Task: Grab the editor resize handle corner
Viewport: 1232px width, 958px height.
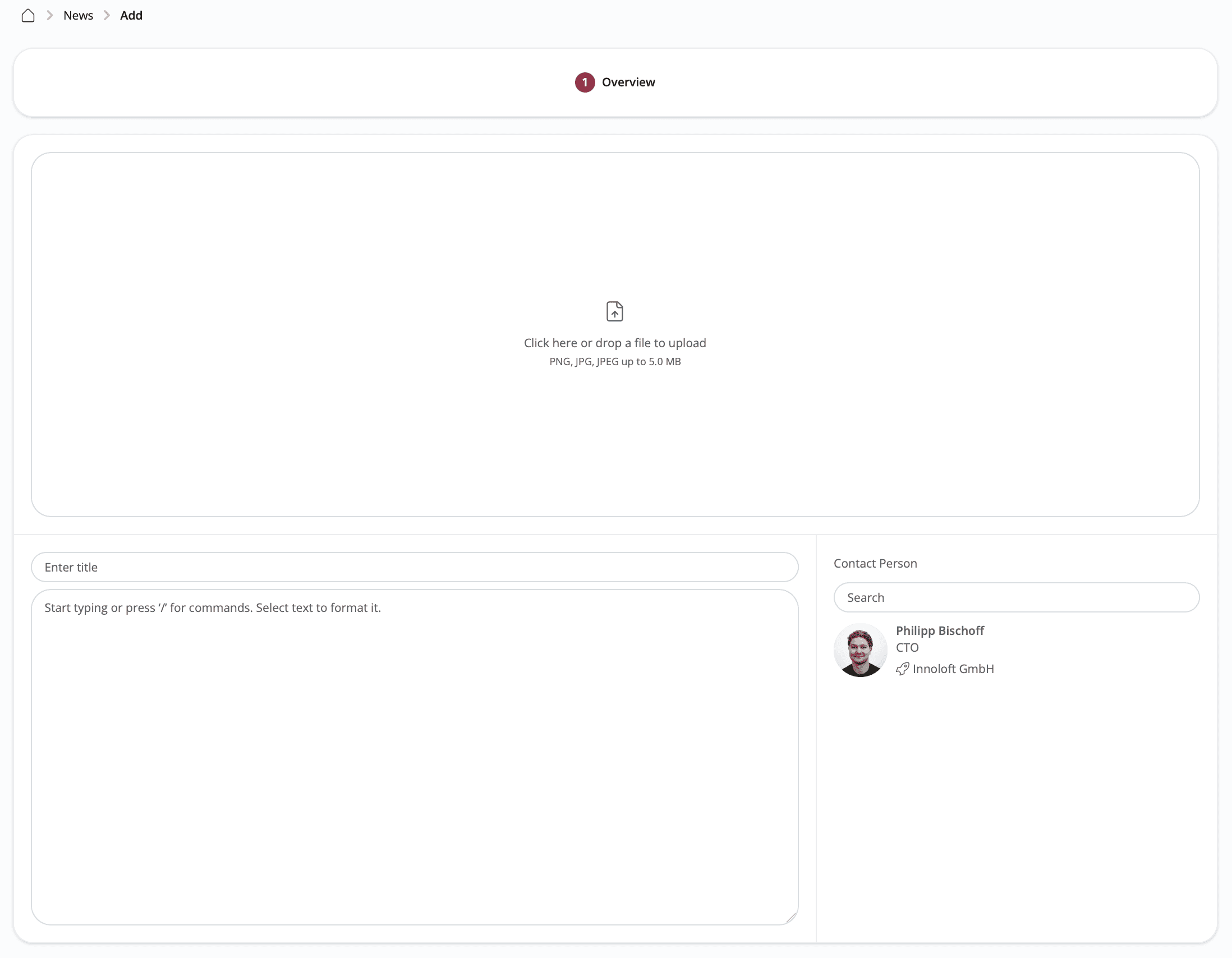Action: point(791,918)
